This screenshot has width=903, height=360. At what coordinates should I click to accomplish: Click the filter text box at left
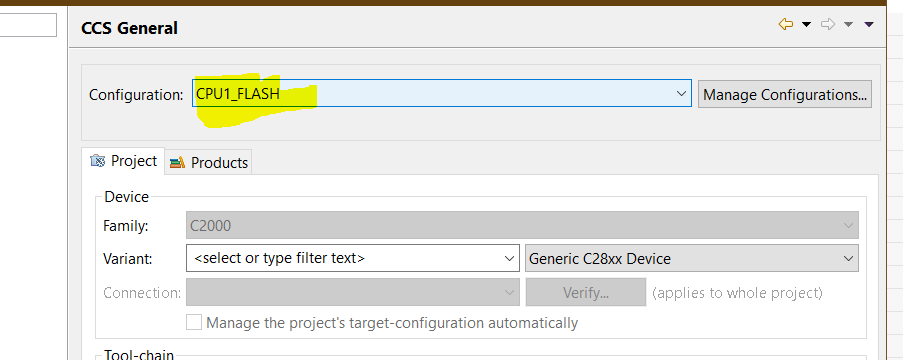coord(28,25)
